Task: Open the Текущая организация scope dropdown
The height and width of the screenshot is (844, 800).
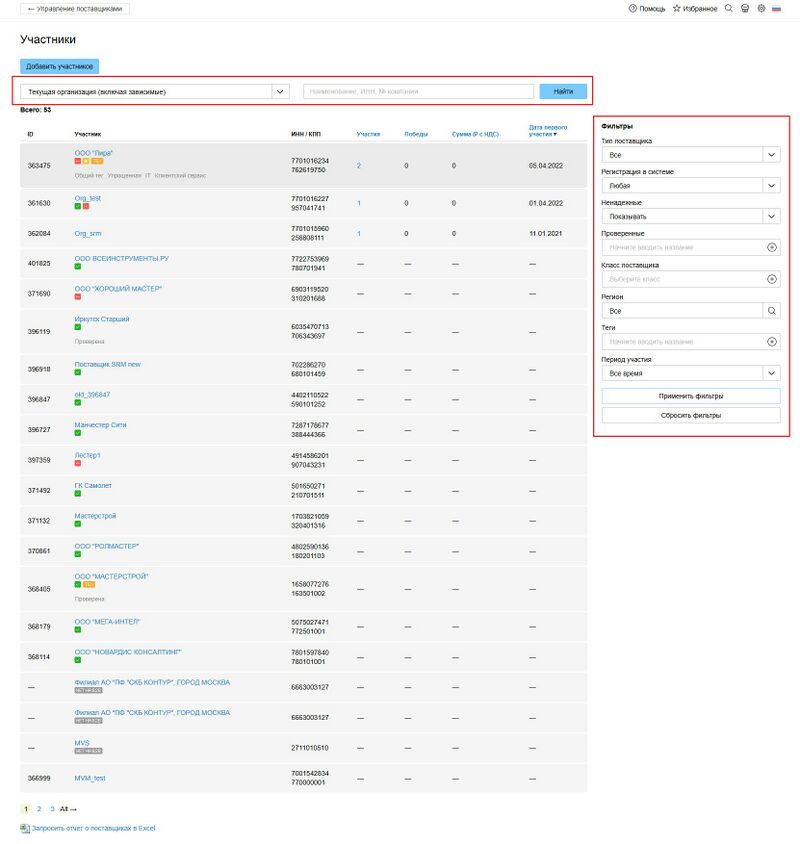Action: coord(279,91)
